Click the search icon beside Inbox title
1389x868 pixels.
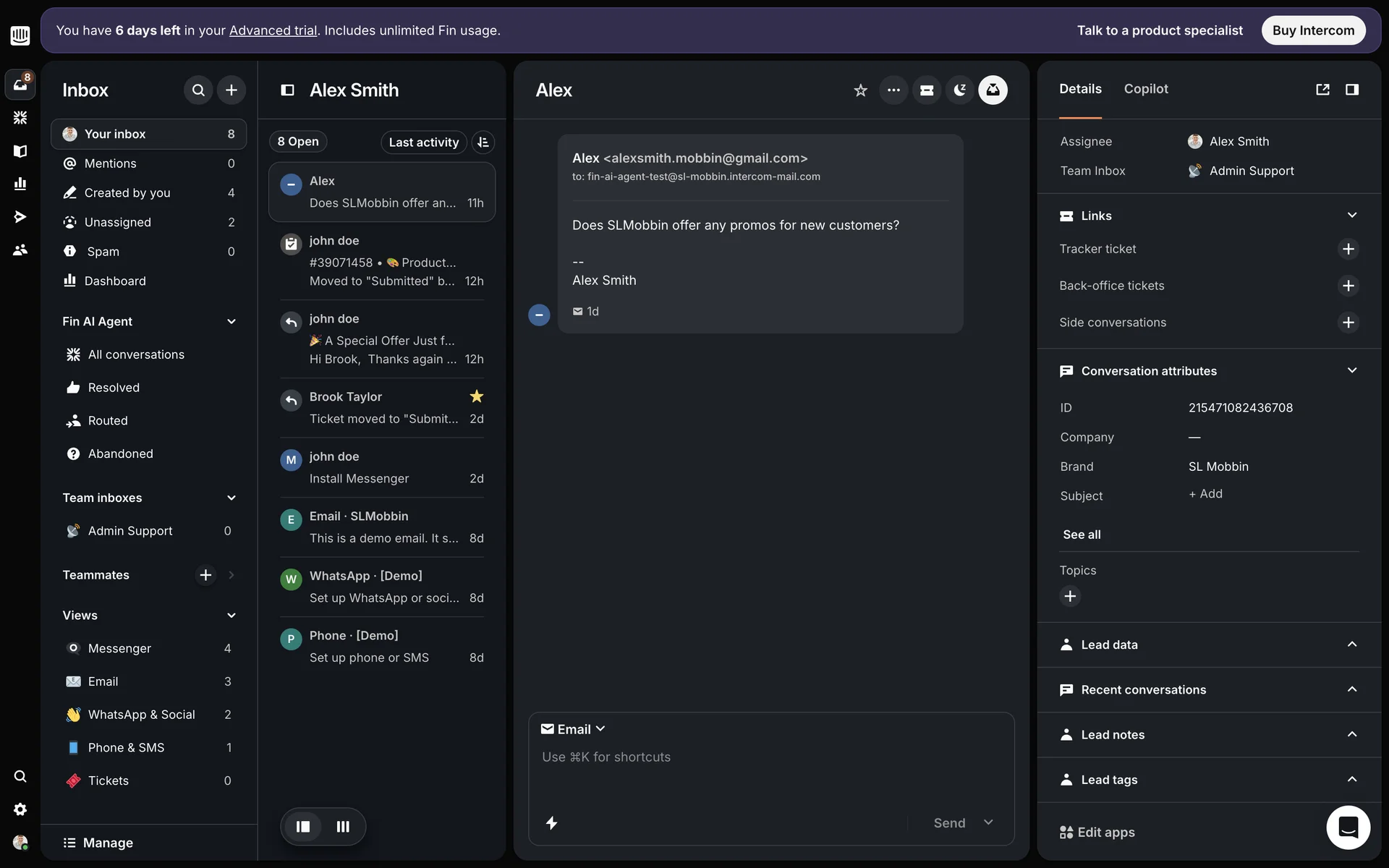point(198,90)
